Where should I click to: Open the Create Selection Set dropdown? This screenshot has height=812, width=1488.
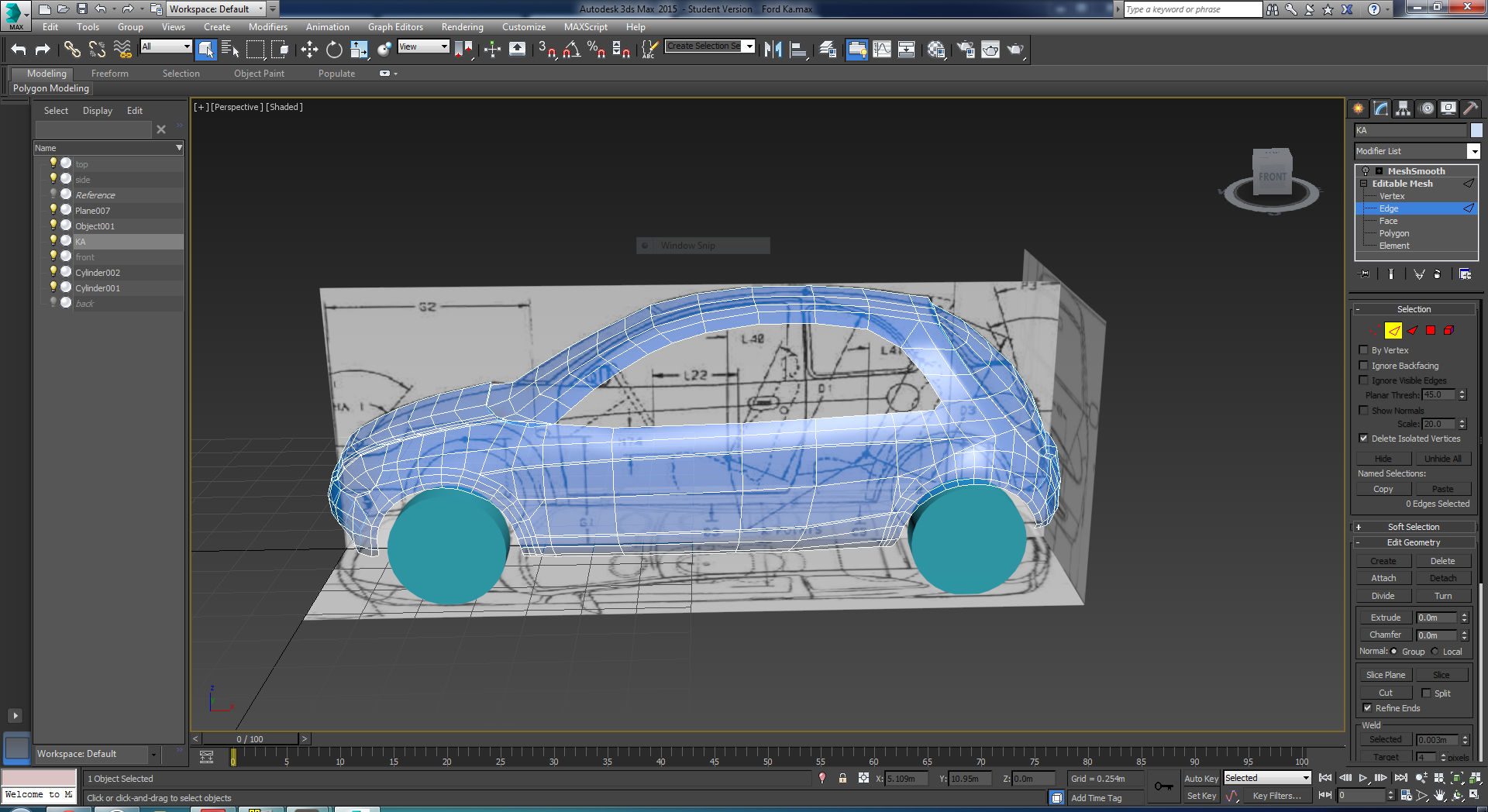[749, 46]
